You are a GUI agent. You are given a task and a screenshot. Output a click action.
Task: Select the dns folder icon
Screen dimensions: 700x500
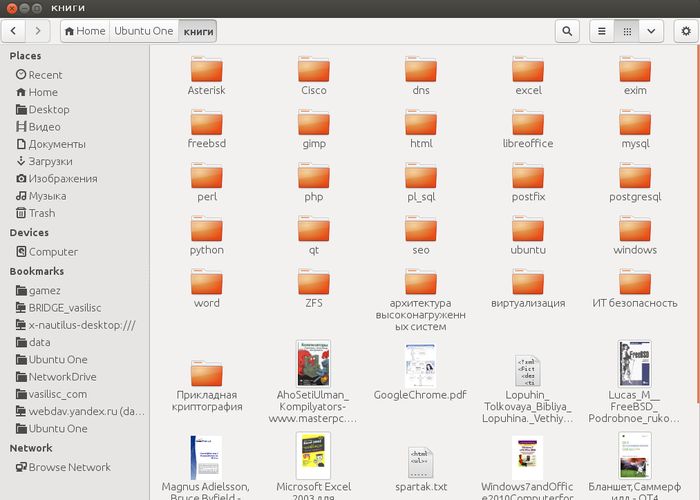point(421,70)
